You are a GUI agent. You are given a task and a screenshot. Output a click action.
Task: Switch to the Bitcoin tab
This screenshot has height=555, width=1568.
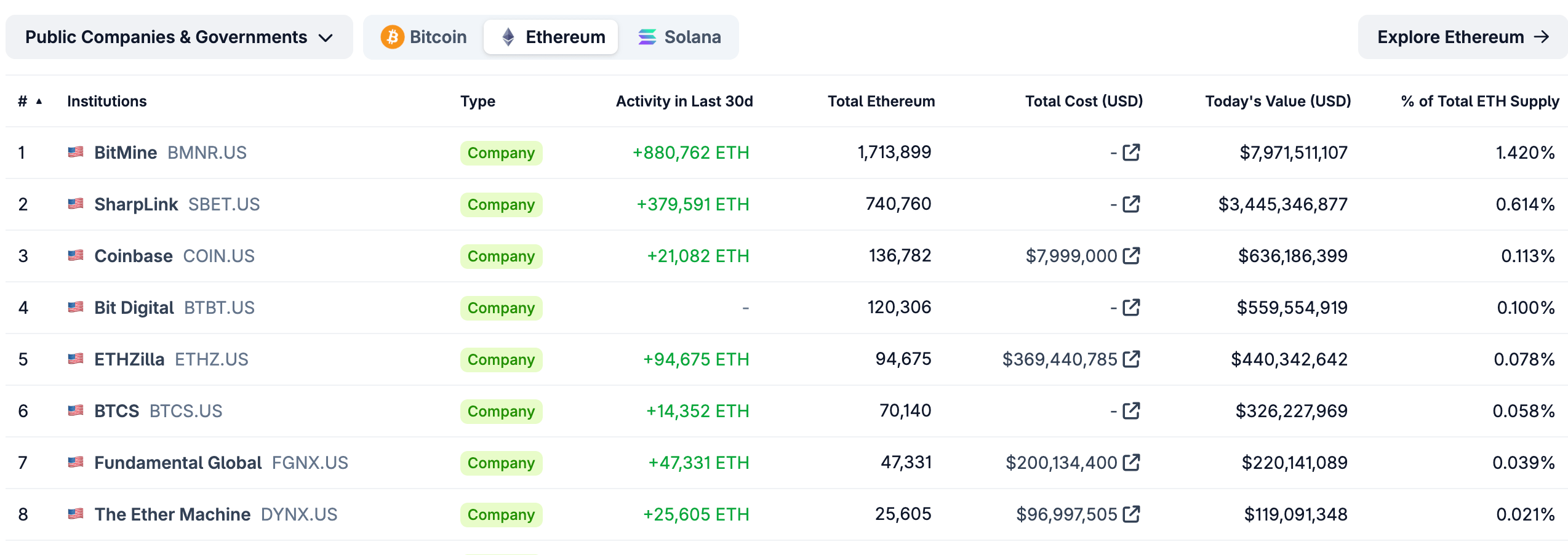point(422,36)
